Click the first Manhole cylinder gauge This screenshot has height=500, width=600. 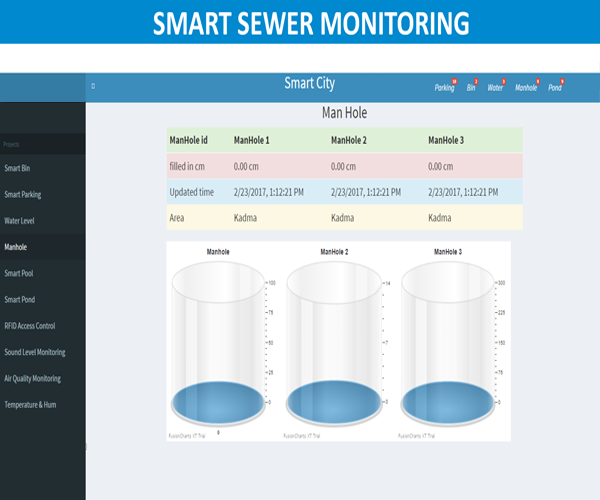pyautogui.click(x=218, y=340)
